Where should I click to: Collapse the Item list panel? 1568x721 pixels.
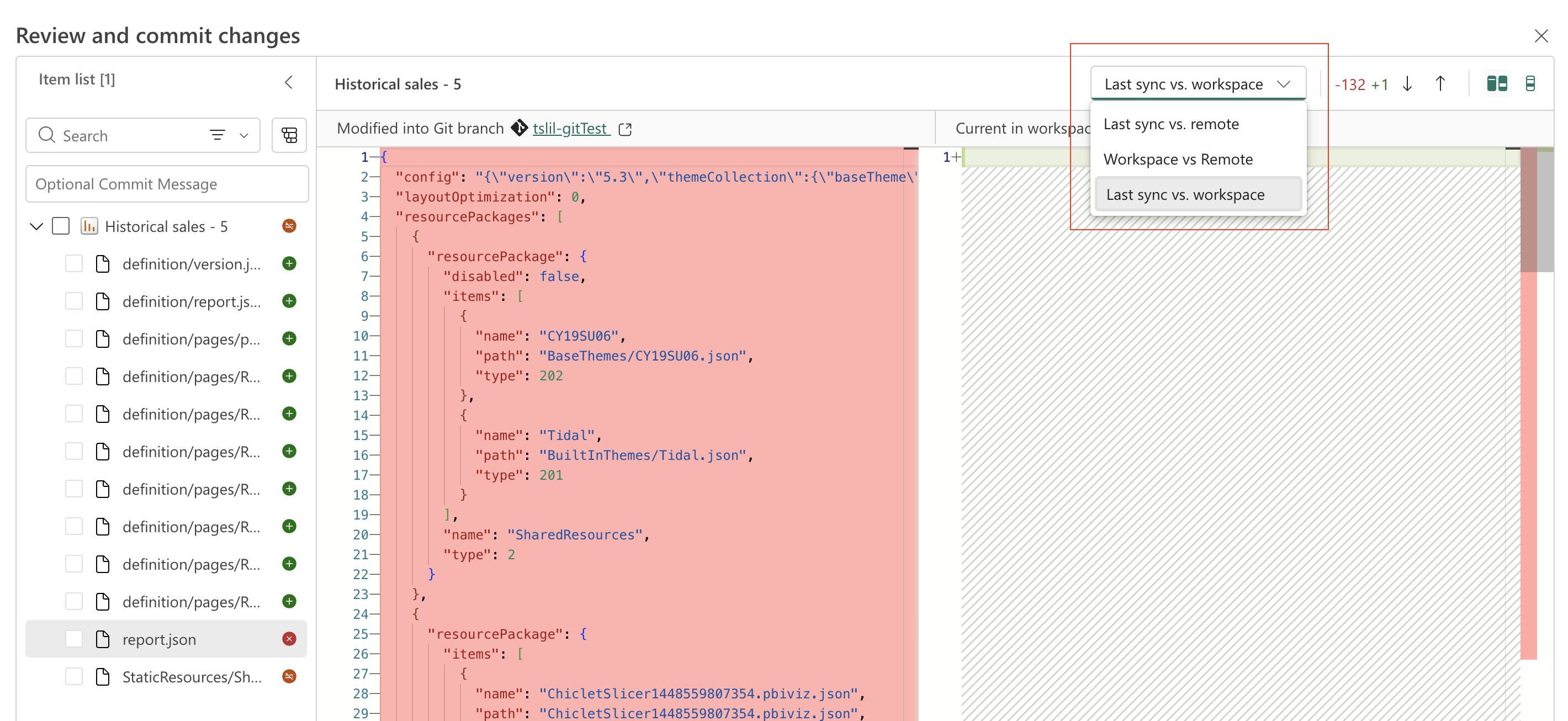tap(289, 82)
